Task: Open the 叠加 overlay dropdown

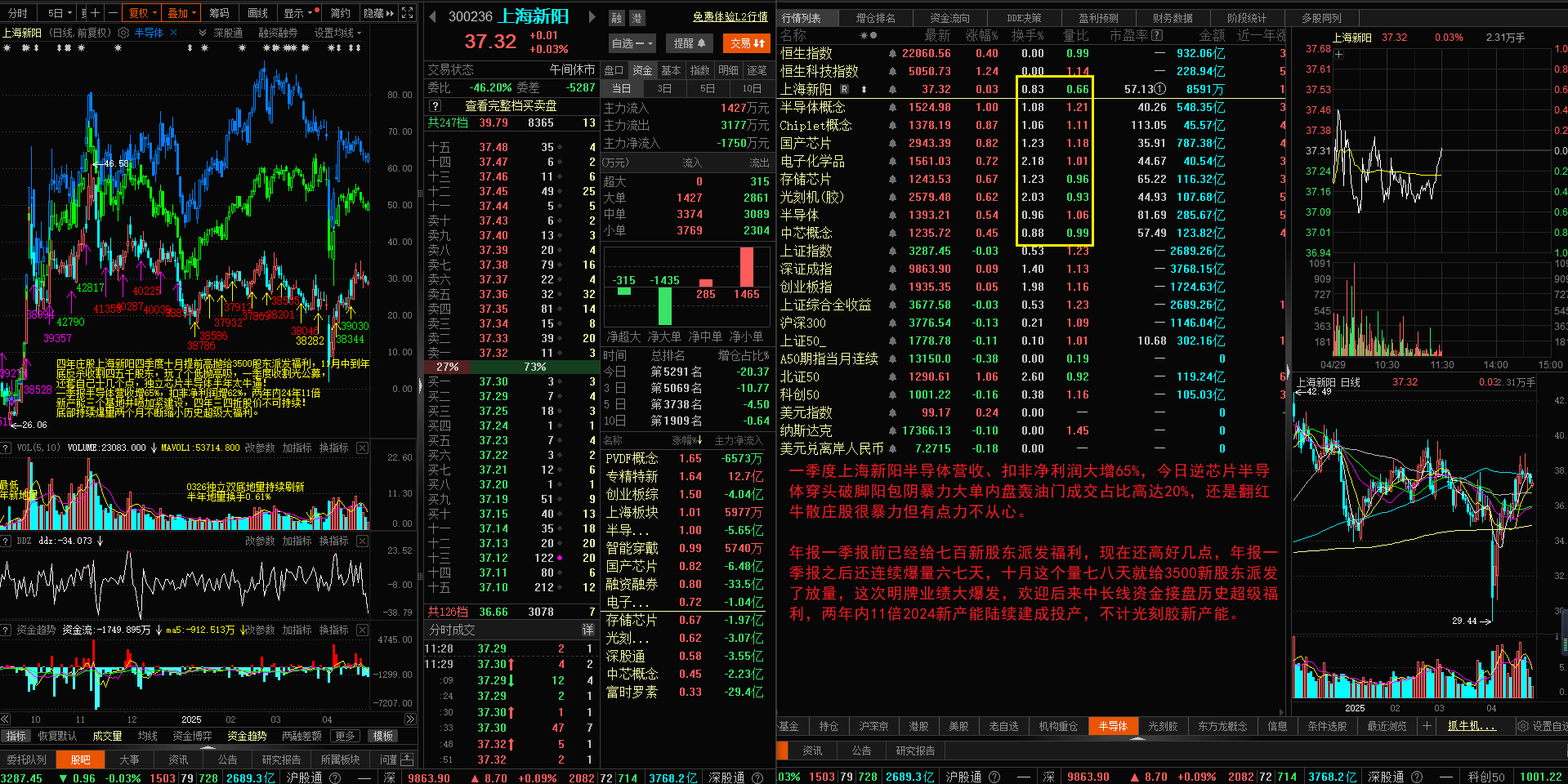Action: 181,13
